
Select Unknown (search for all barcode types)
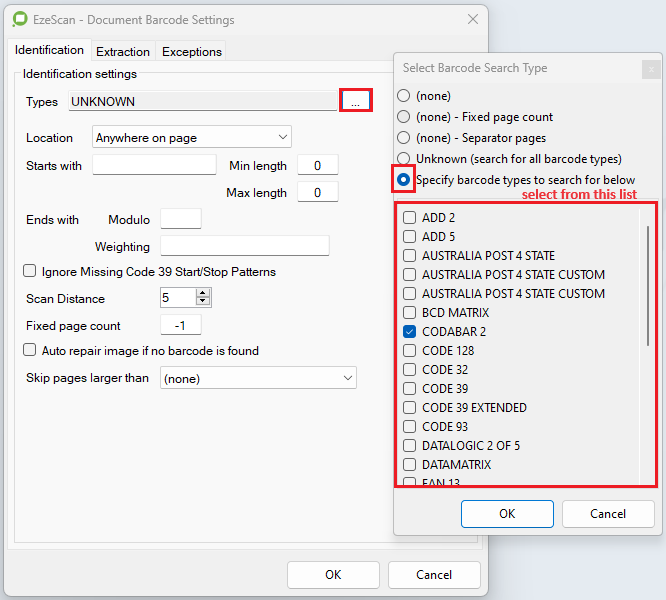pos(404,159)
